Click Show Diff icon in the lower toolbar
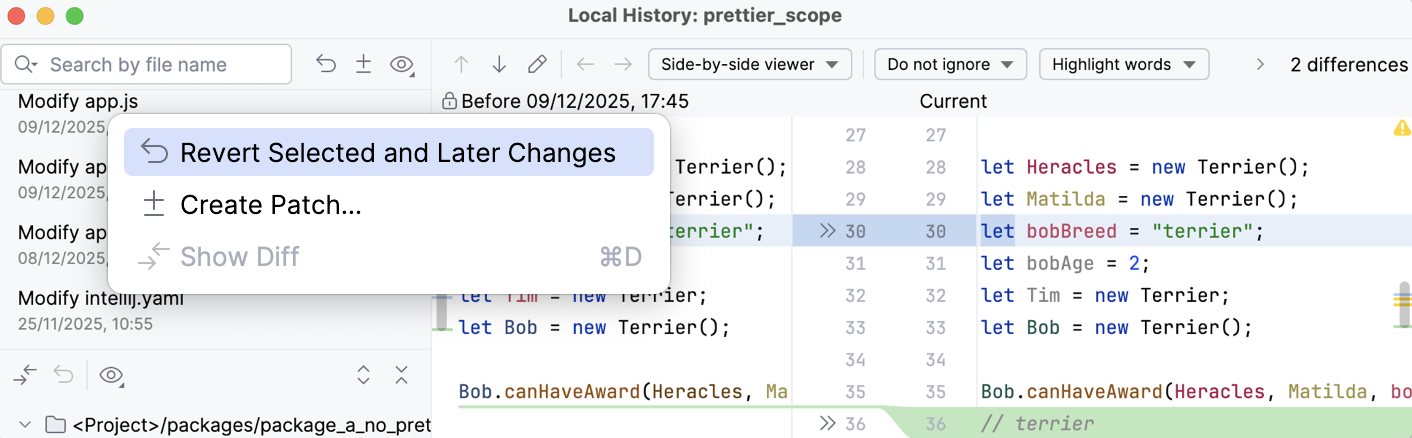Screen dimensions: 1412x438 pos(26,375)
